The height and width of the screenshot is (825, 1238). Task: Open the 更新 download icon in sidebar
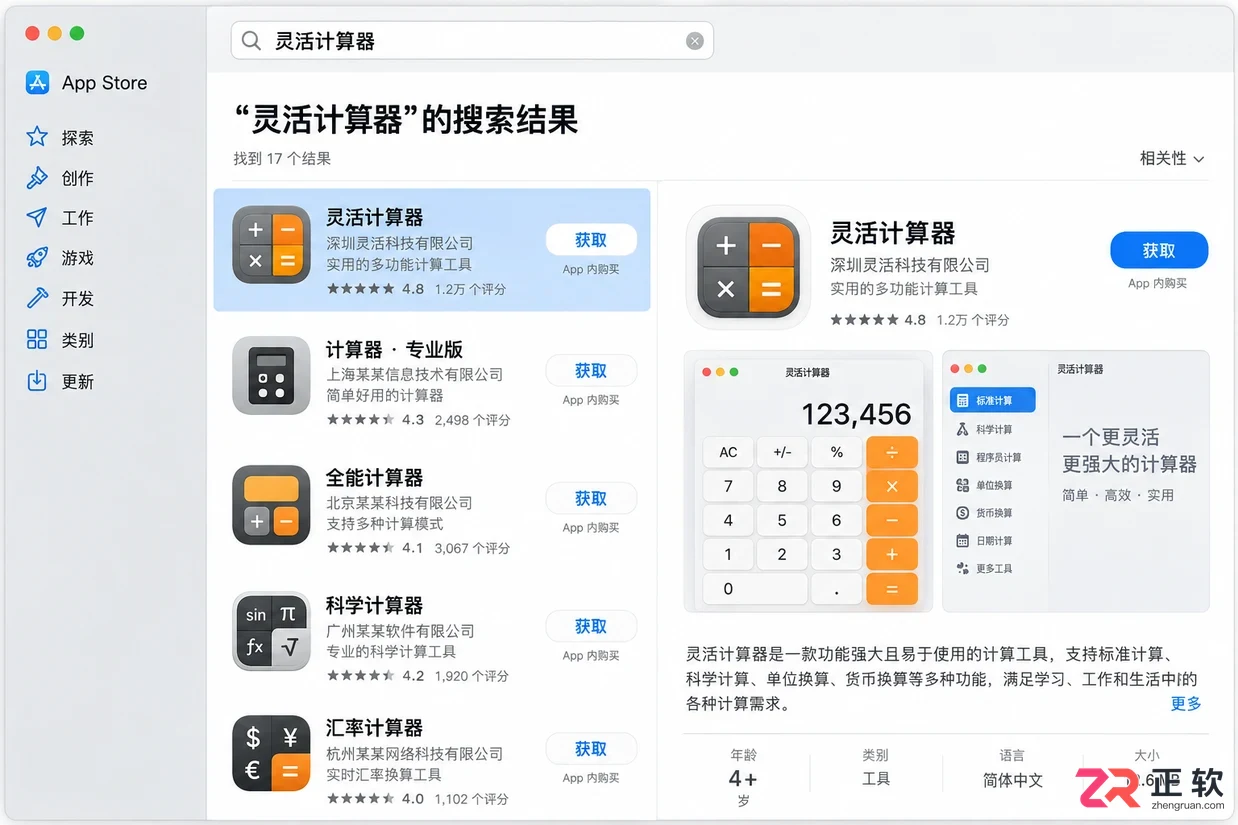point(37,381)
